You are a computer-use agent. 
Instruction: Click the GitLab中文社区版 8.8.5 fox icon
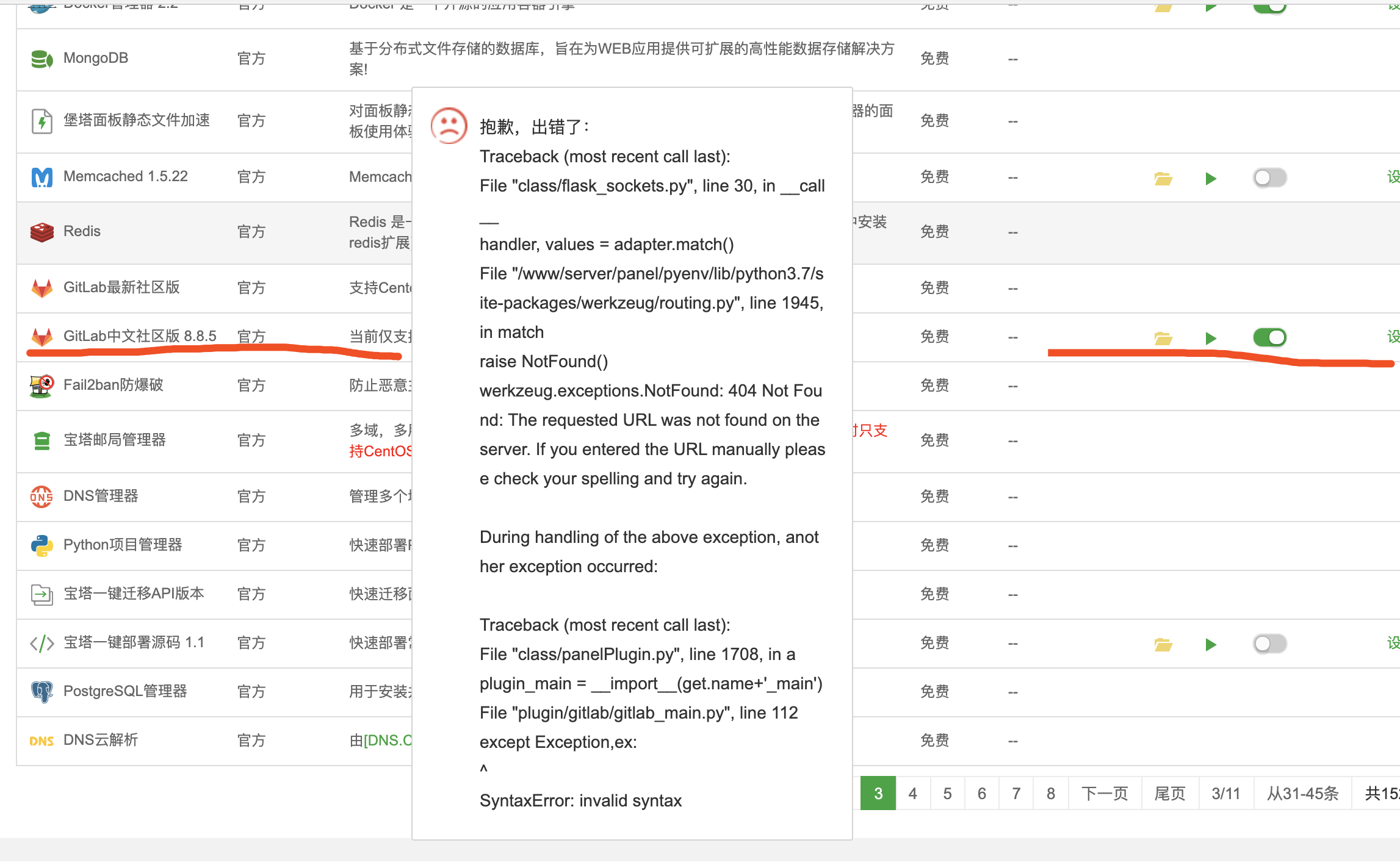pyautogui.click(x=41, y=337)
